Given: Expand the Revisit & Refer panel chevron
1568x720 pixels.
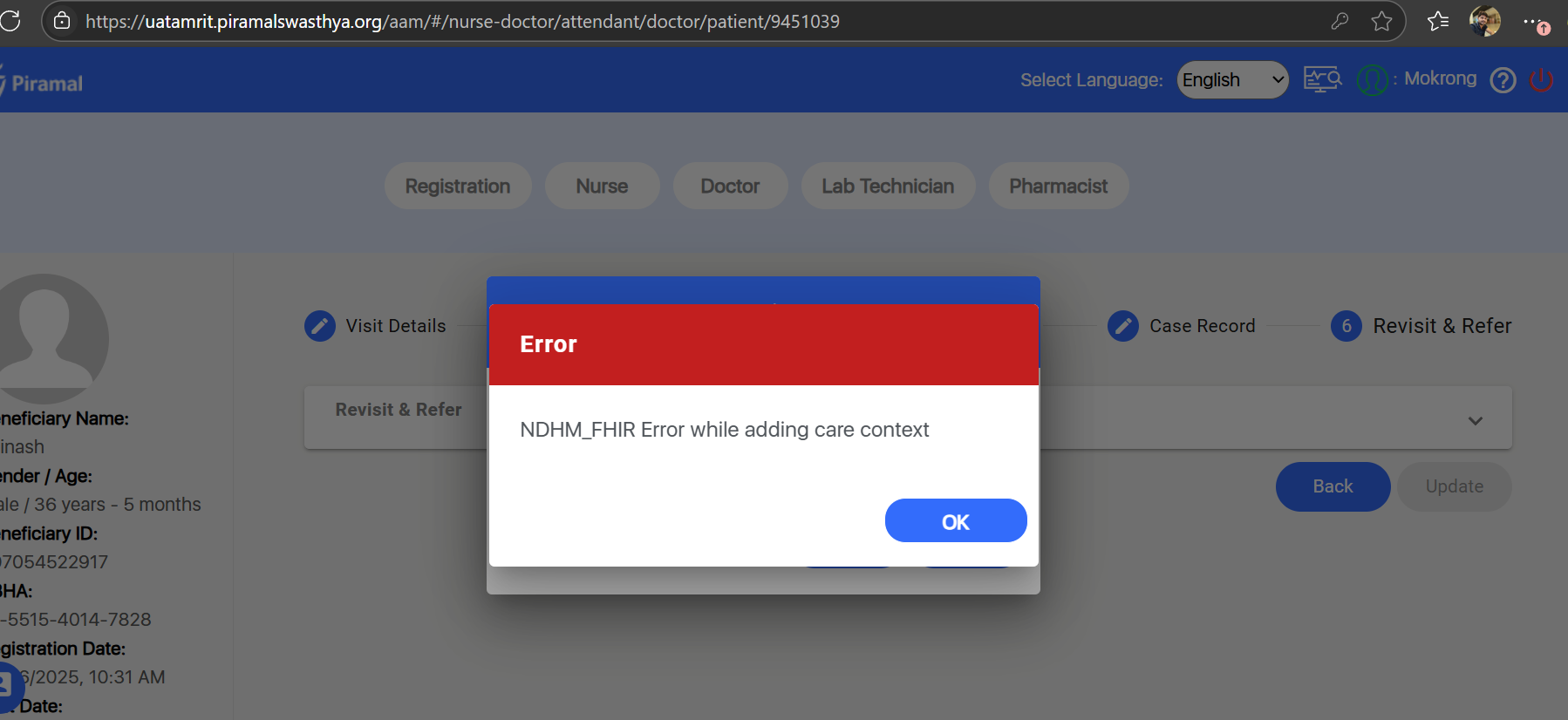Looking at the screenshot, I should [x=1476, y=420].
